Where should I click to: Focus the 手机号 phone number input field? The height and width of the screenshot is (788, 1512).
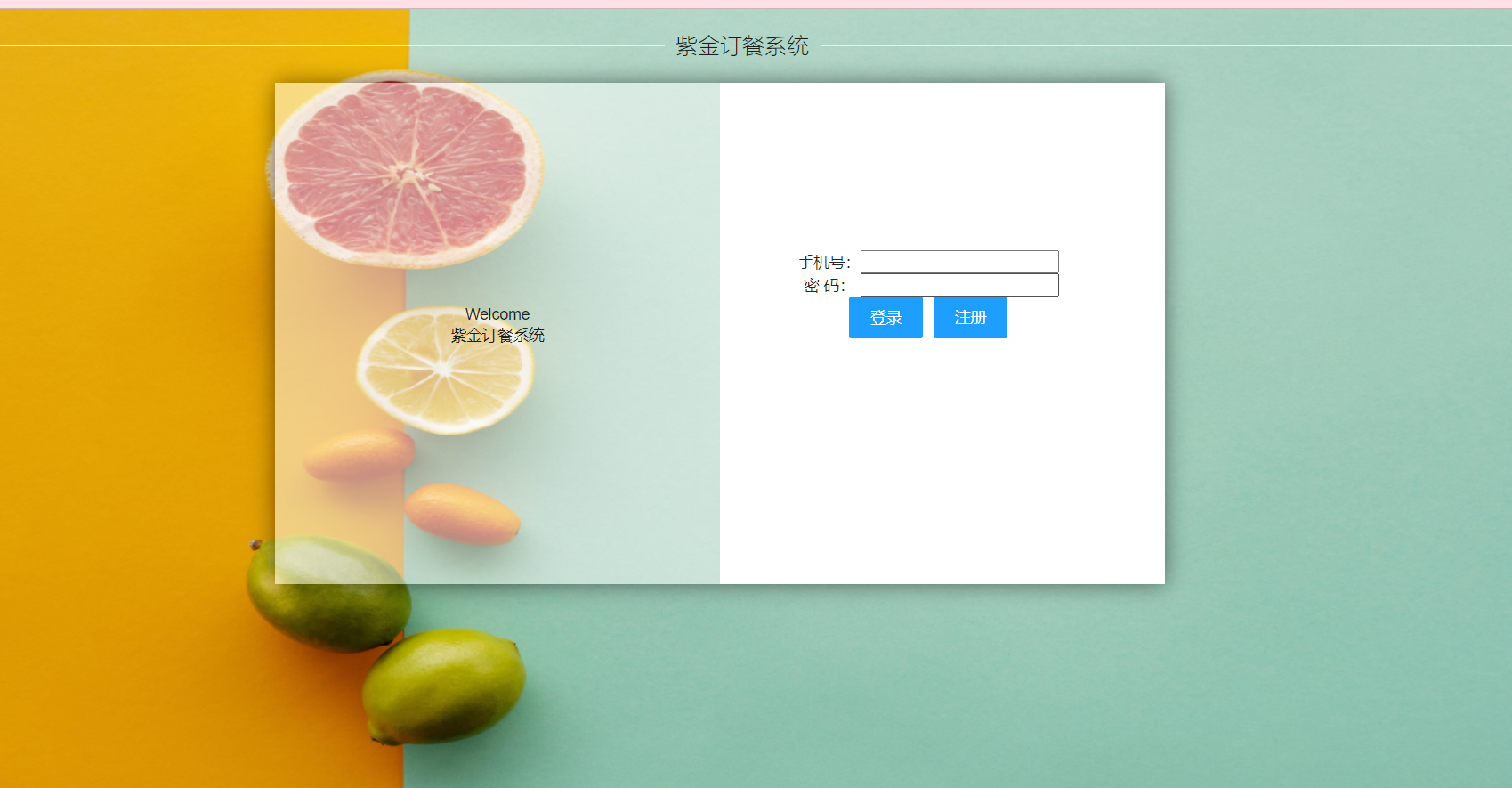click(959, 262)
